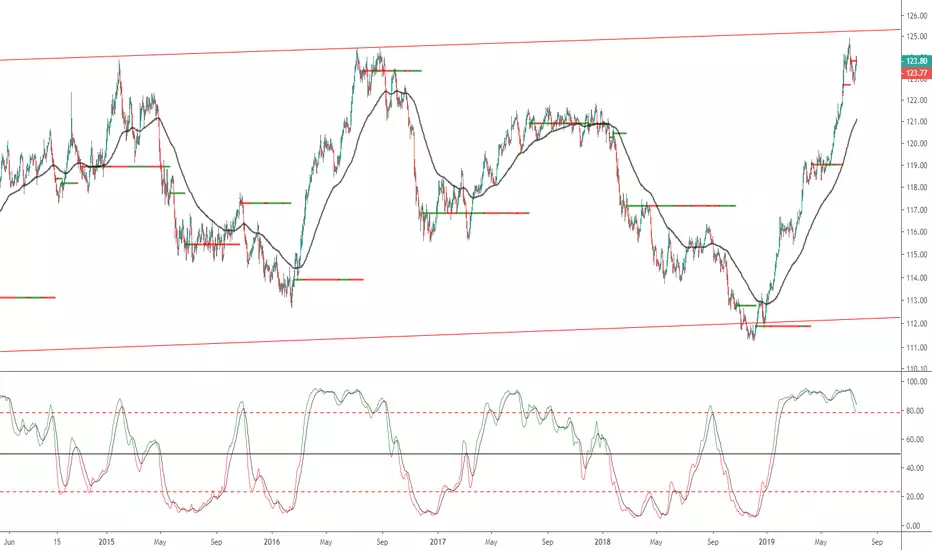The image size is (932, 550).
Task: Click the 114.00 price axis value
Action: 917,278
